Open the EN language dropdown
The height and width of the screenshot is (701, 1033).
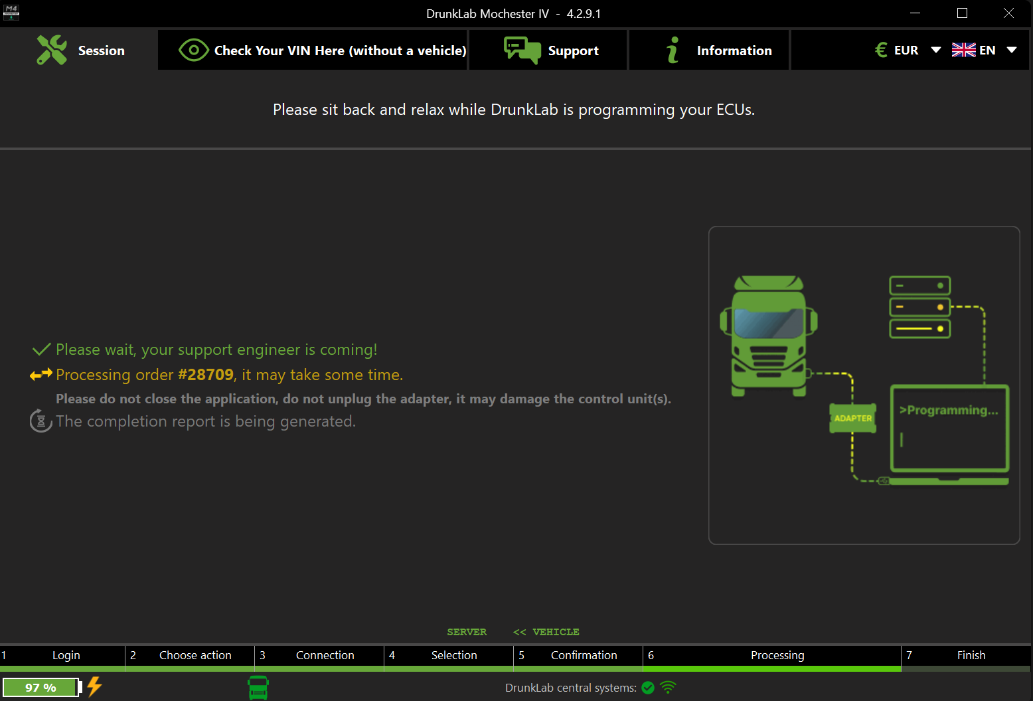coord(1010,49)
